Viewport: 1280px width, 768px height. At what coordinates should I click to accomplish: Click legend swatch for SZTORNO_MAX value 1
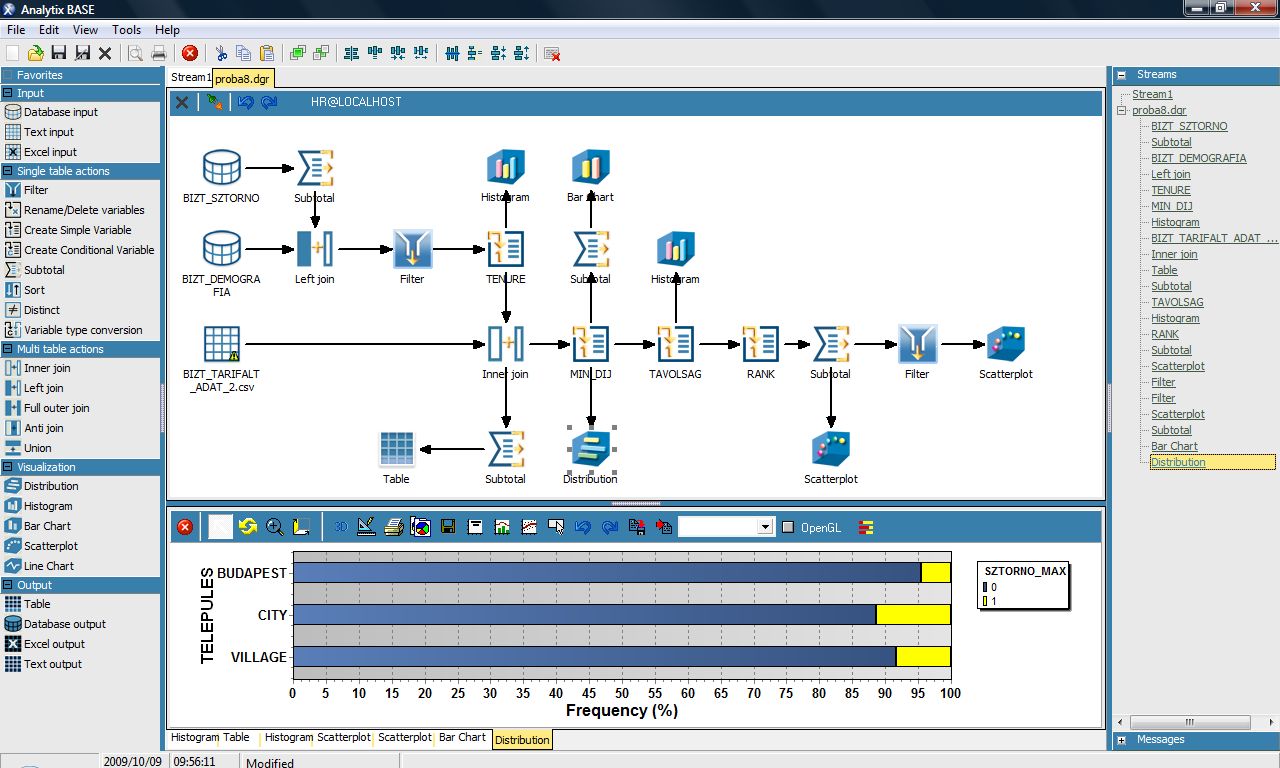coord(984,601)
